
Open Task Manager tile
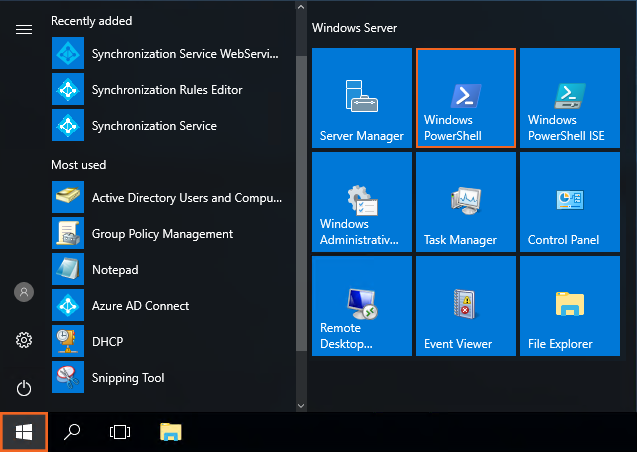click(x=465, y=202)
